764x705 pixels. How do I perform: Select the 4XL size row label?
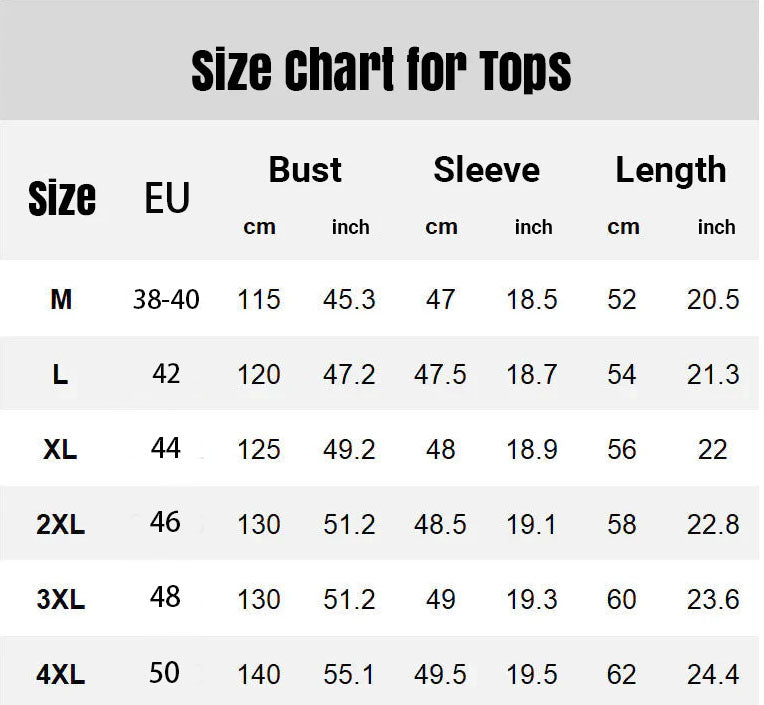coord(61,675)
